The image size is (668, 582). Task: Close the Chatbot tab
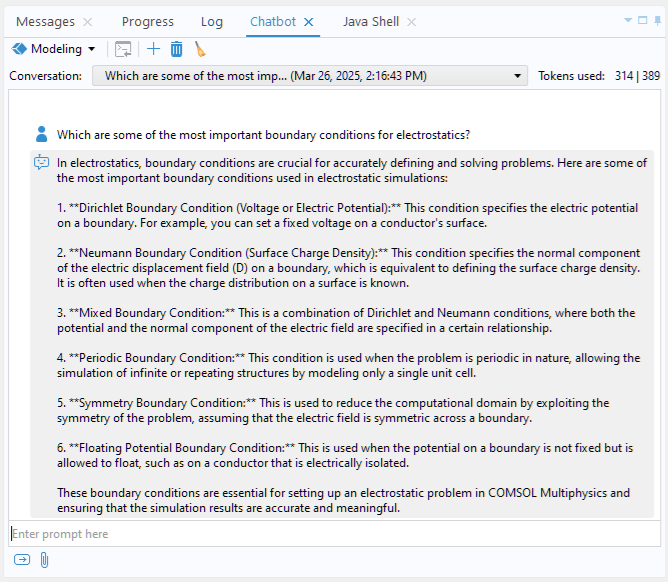(x=309, y=21)
